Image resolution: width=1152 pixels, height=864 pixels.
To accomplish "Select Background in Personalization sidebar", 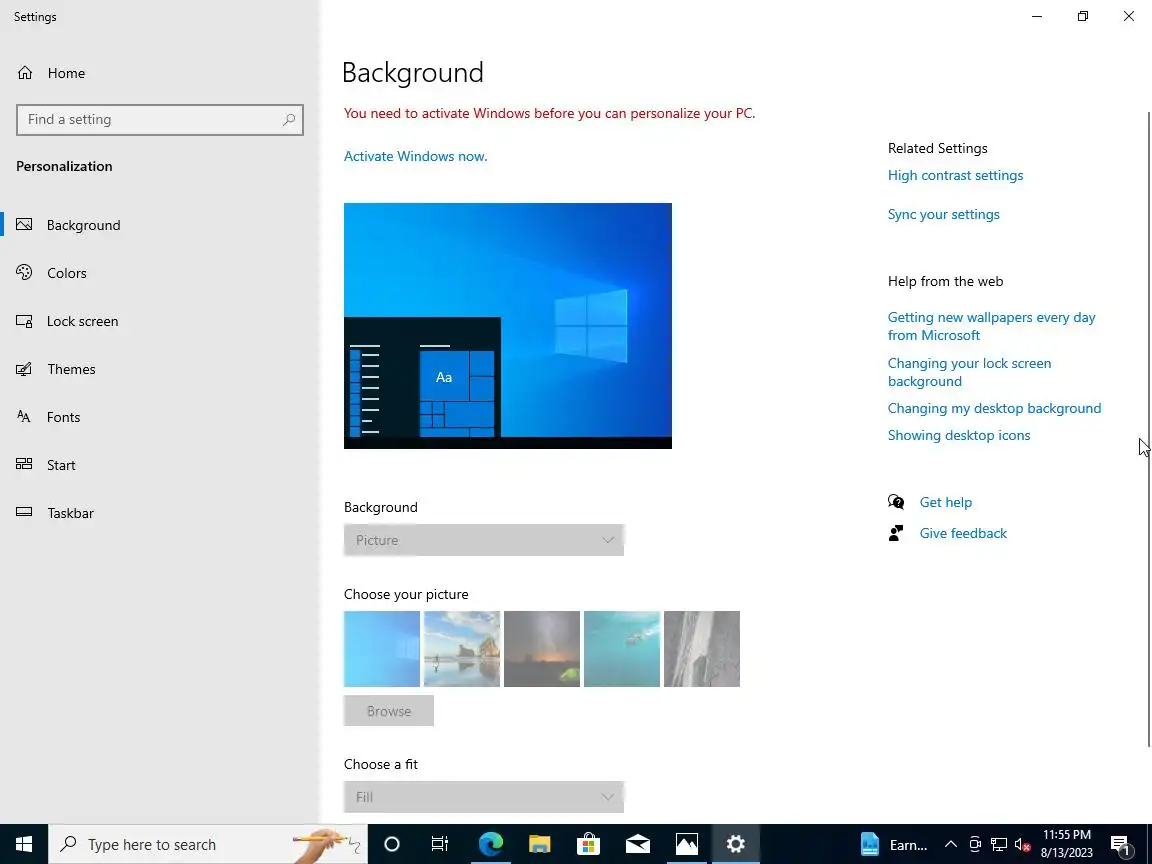I will (160, 225).
